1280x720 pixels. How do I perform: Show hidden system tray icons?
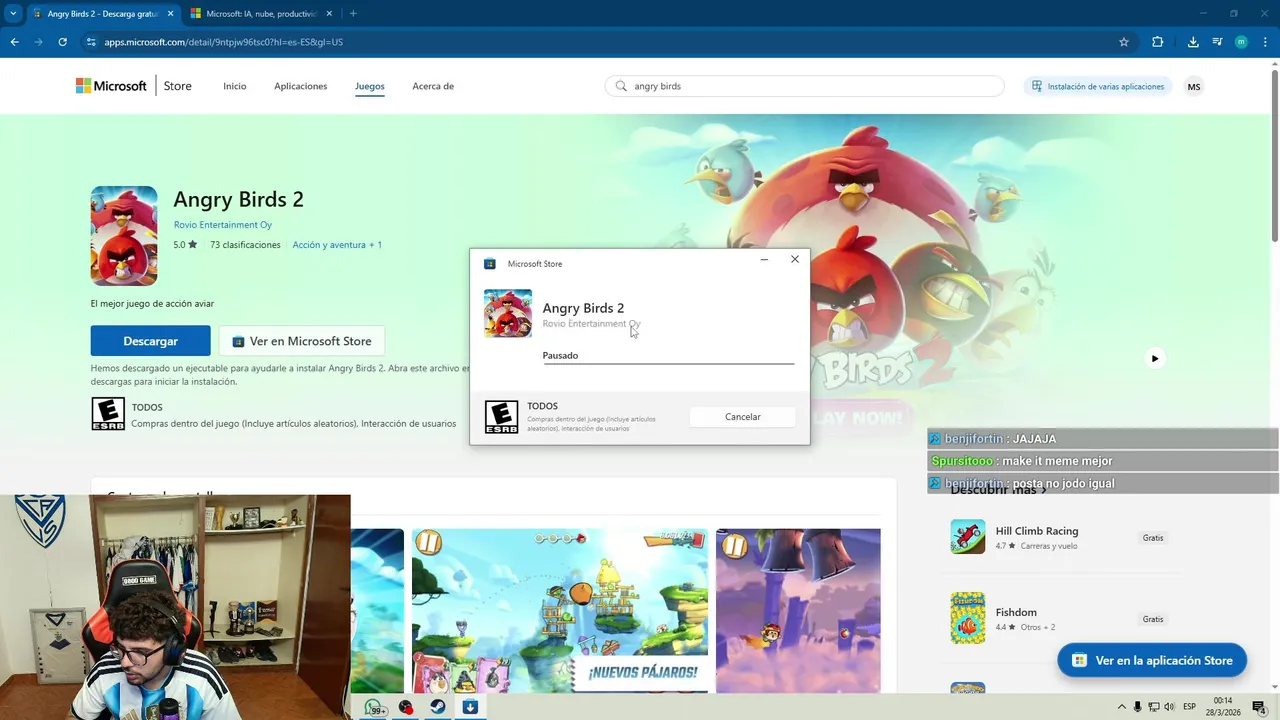tap(1121, 707)
